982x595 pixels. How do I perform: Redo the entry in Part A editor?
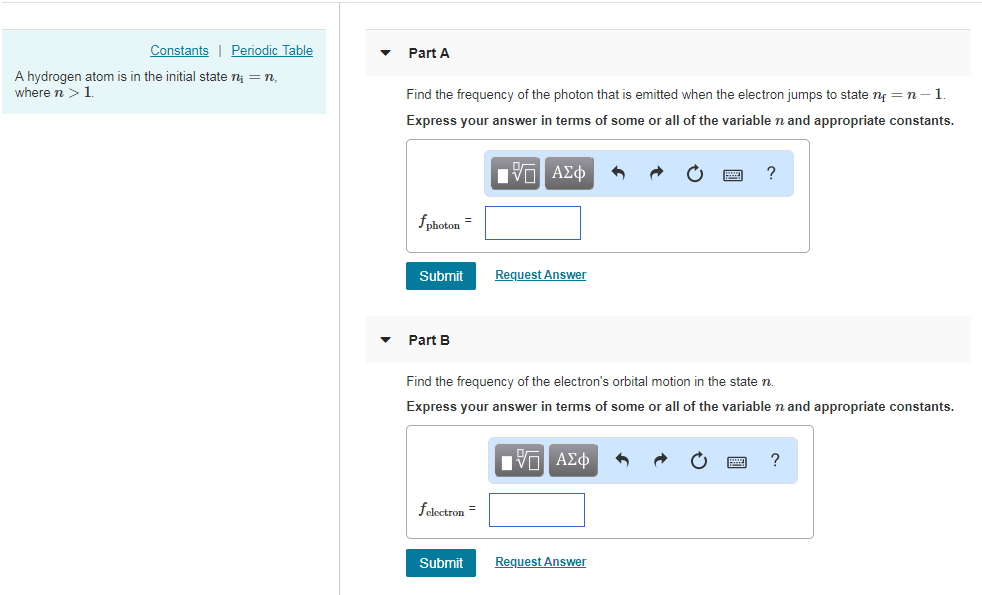(656, 173)
